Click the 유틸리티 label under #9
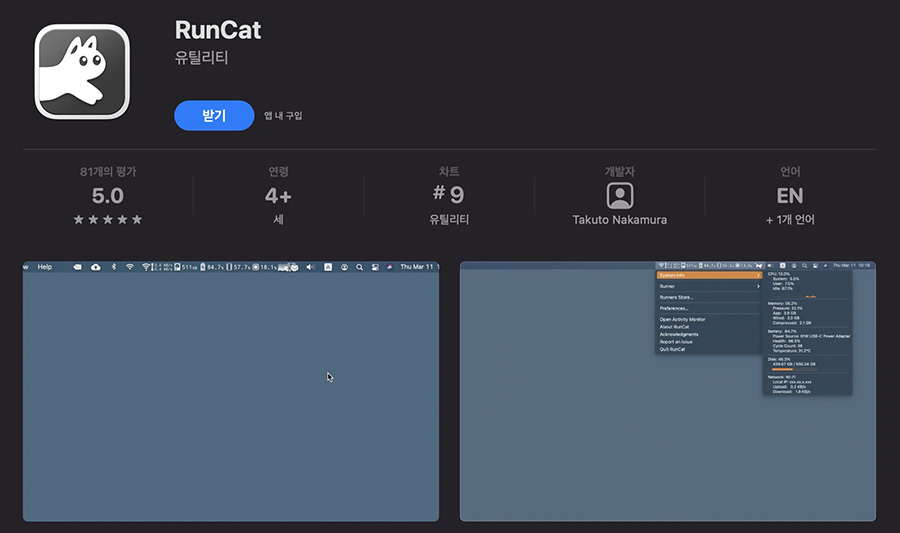 (449, 219)
